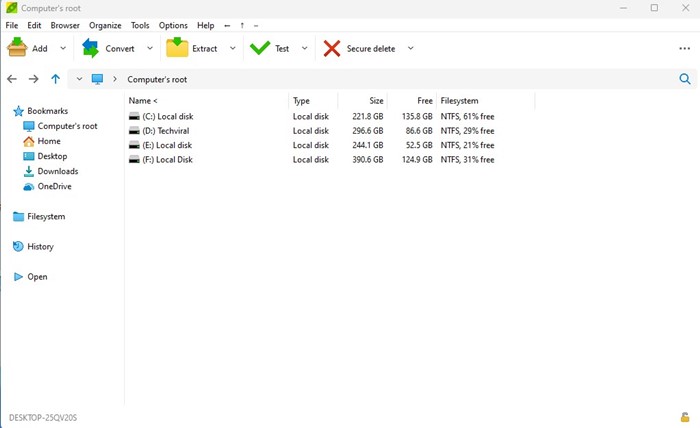This screenshot has width=700, height=428.
Task: Click the padlock icon in status bar
Action: [x=684, y=417]
